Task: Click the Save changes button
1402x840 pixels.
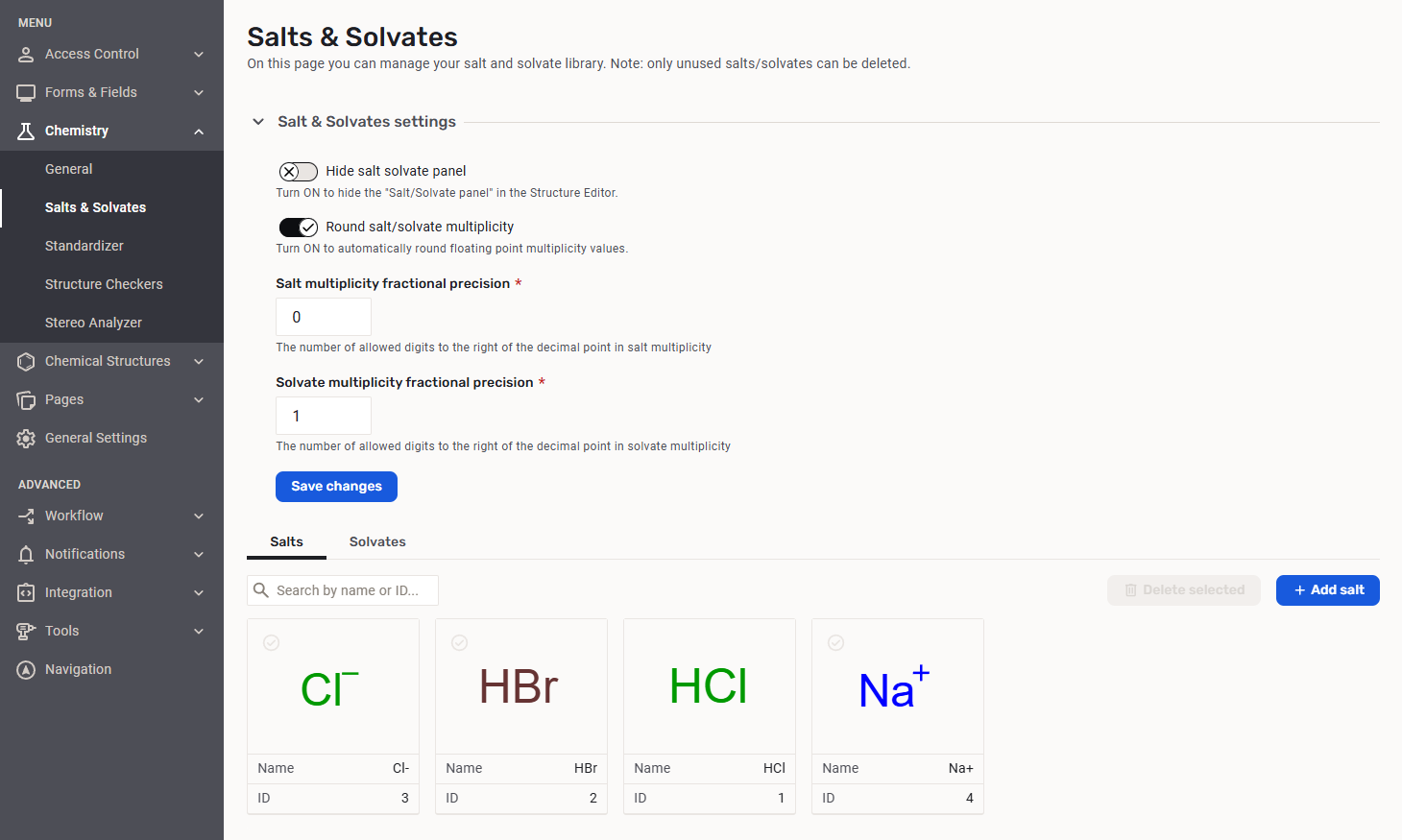Action: [x=336, y=487]
